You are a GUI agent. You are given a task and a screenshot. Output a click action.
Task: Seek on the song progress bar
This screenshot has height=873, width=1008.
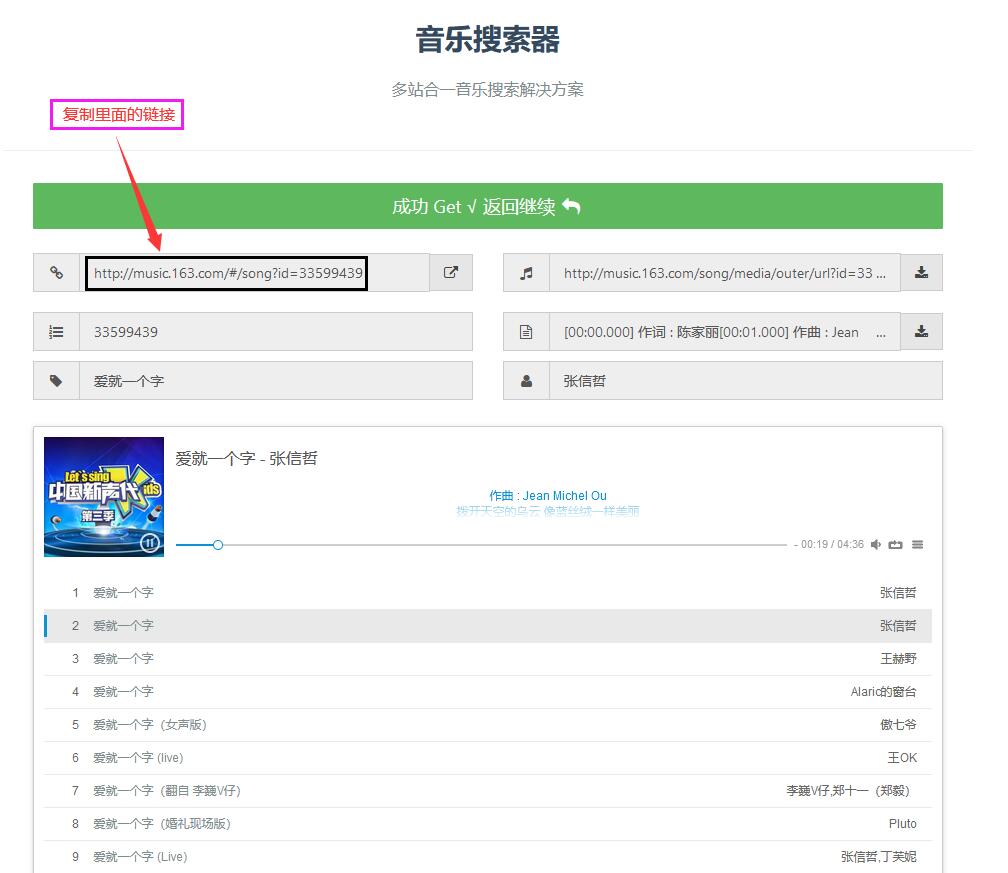click(x=481, y=545)
